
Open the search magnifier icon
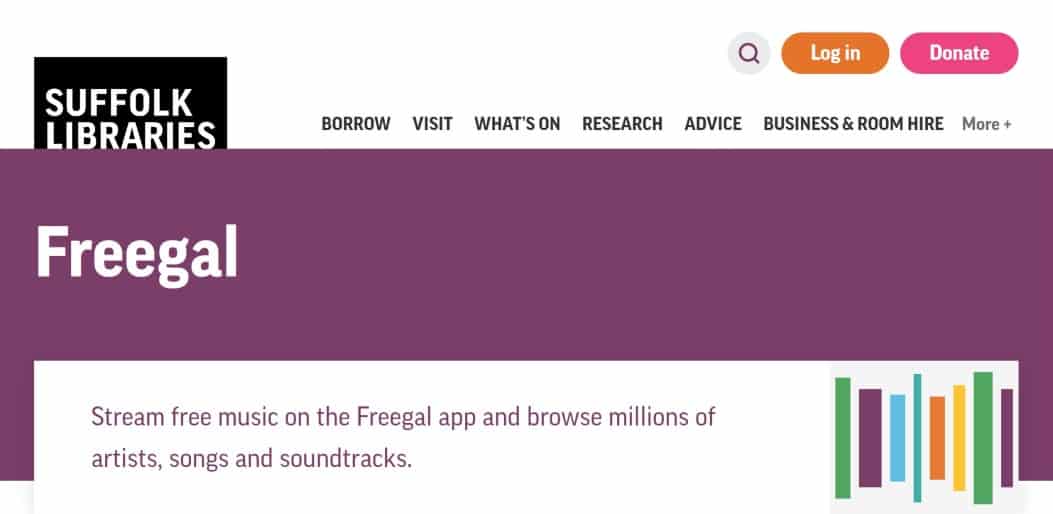pyautogui.click(x=749, y=54)
